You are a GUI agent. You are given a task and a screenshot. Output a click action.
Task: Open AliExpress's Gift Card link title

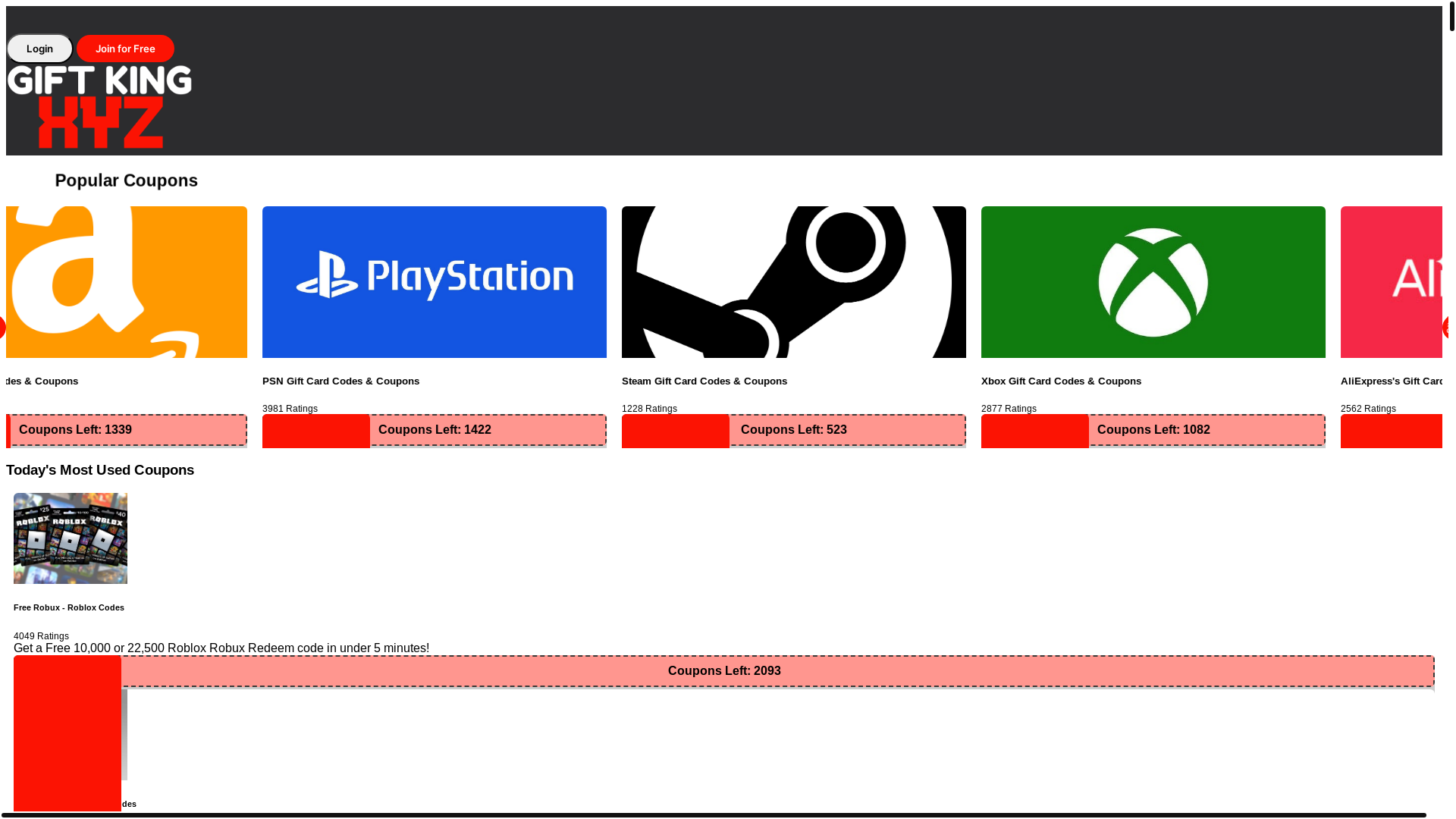(x=1392, y=381)
